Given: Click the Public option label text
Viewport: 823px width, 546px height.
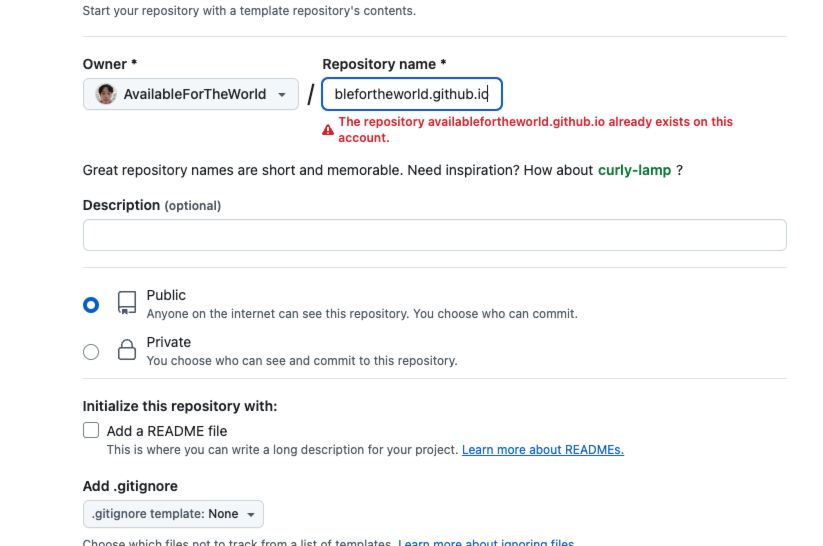Looking at the screenshot, I should 166,295.
